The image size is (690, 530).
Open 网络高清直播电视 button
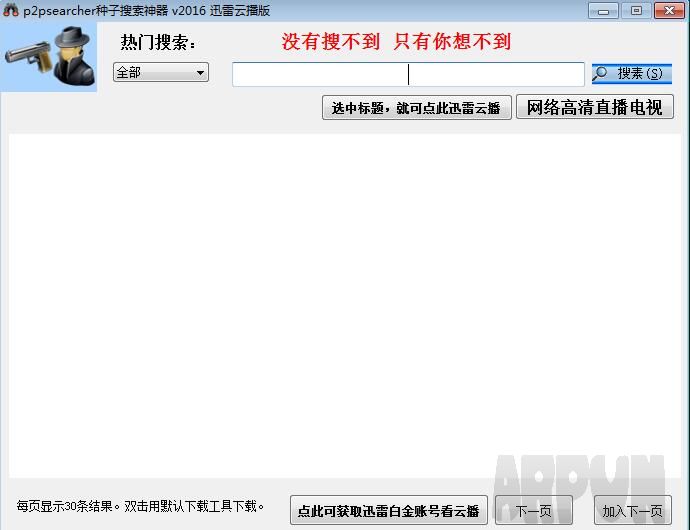tap(595, 107)
